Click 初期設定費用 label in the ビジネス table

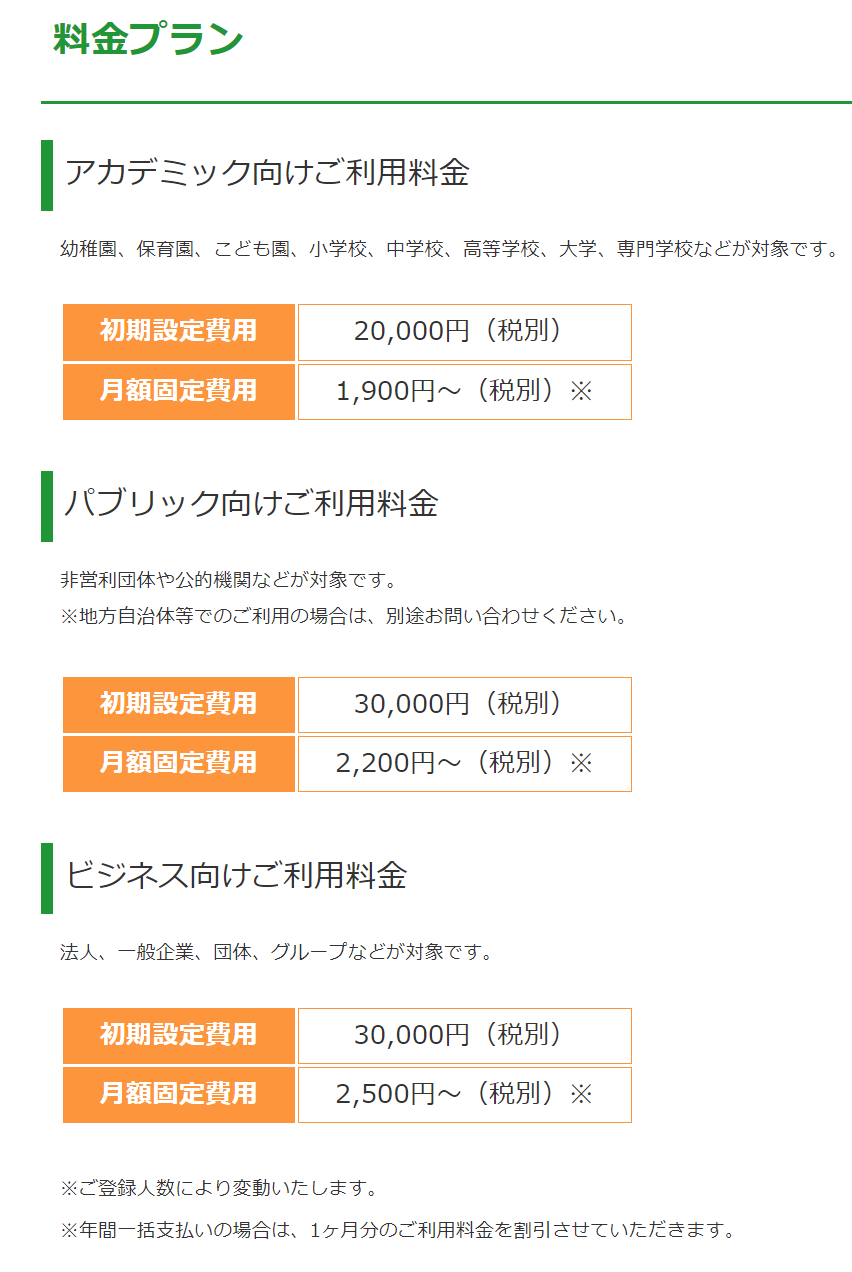click(179, 1035)
